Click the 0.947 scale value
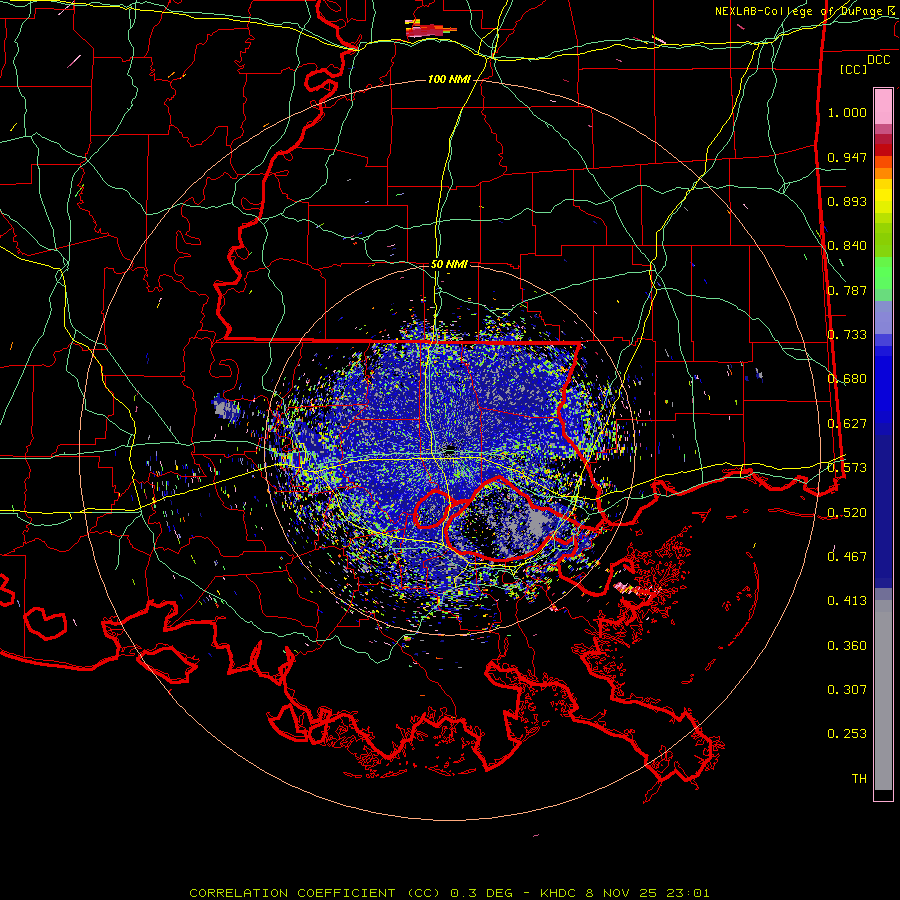The height and width of the screenshot is (900, 900). (x=847, y=157)
